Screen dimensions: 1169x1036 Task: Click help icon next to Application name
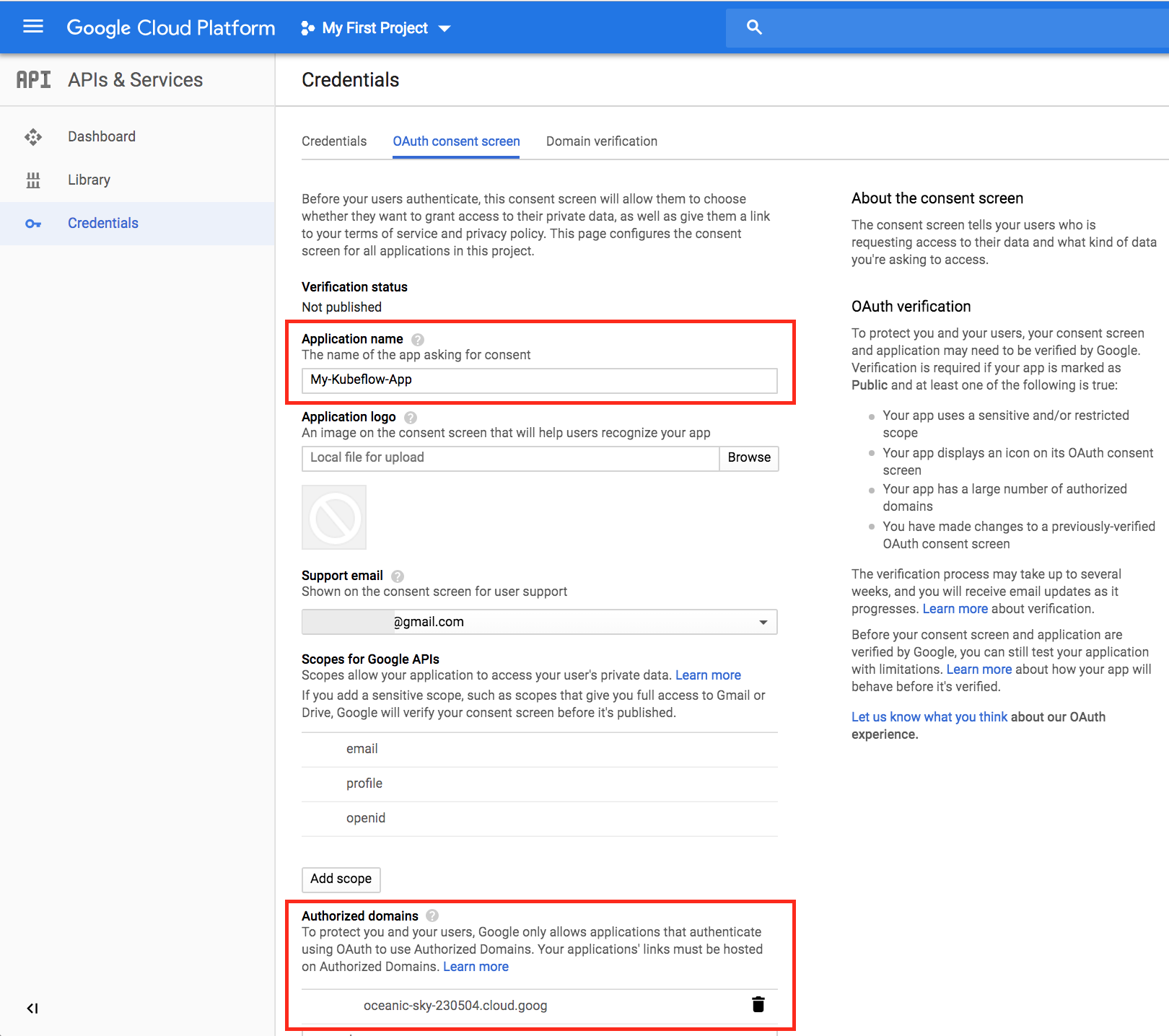[x=418, y=340]
